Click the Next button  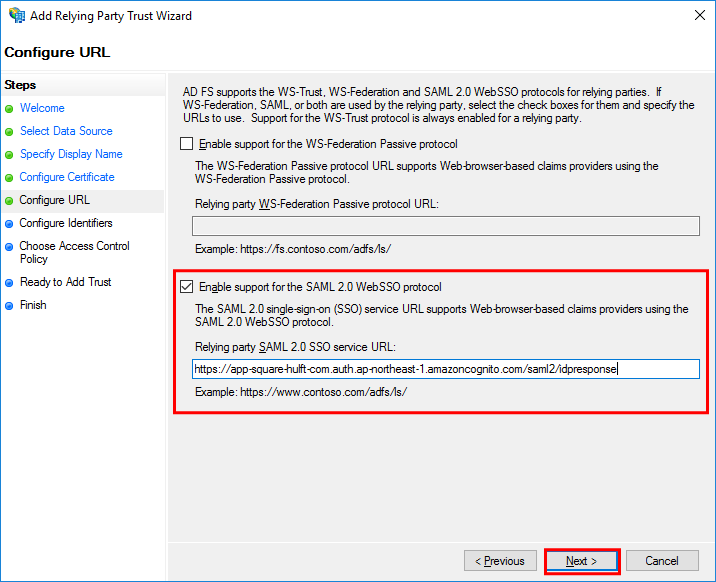581,561
